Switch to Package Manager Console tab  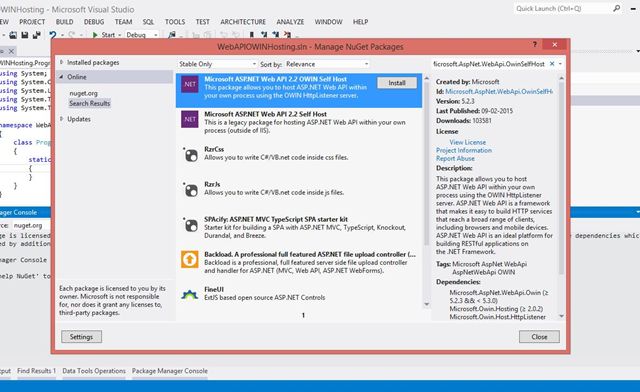pos(170,371)
